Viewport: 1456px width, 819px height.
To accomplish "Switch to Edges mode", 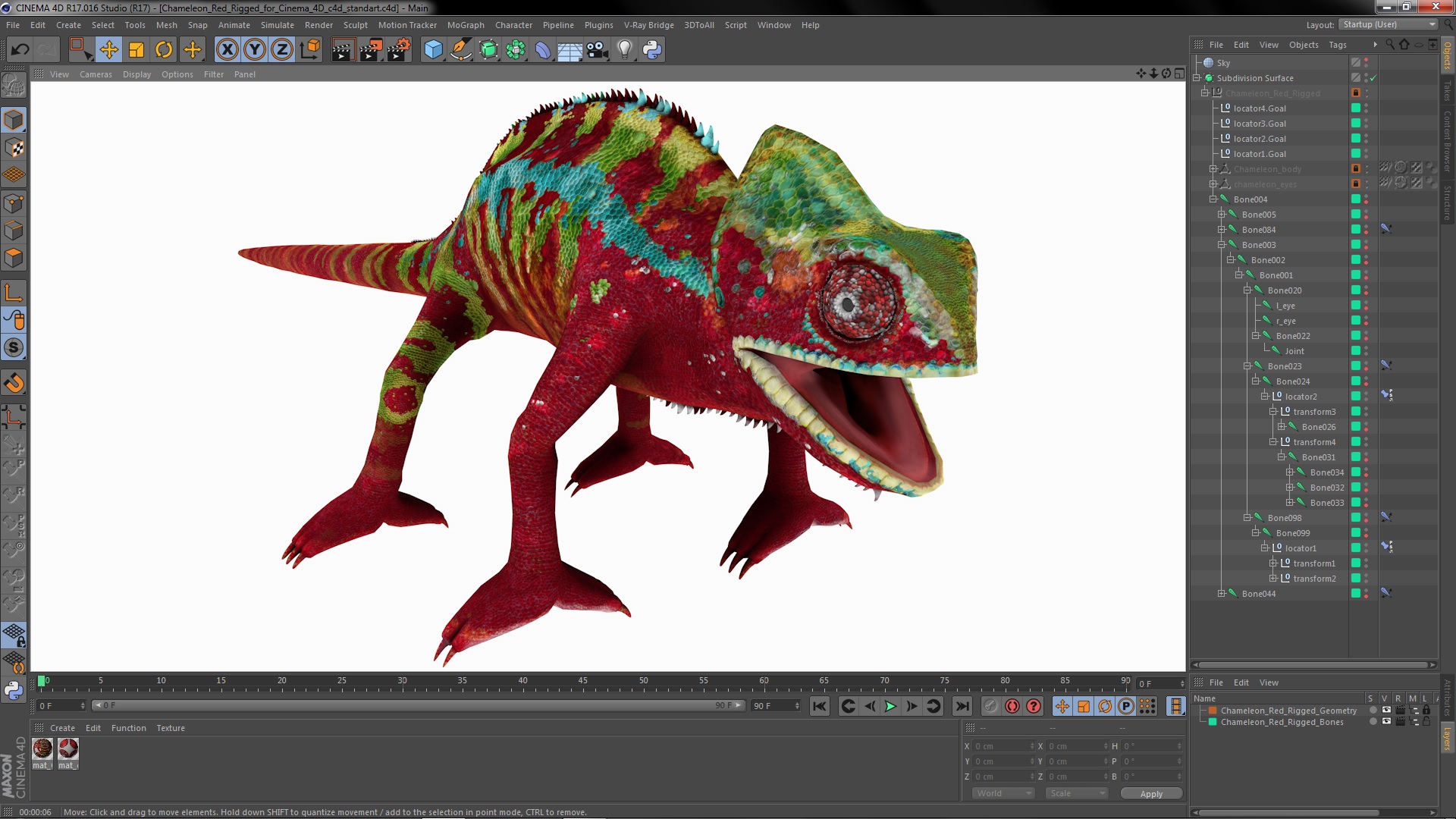I will click(14, 231).
